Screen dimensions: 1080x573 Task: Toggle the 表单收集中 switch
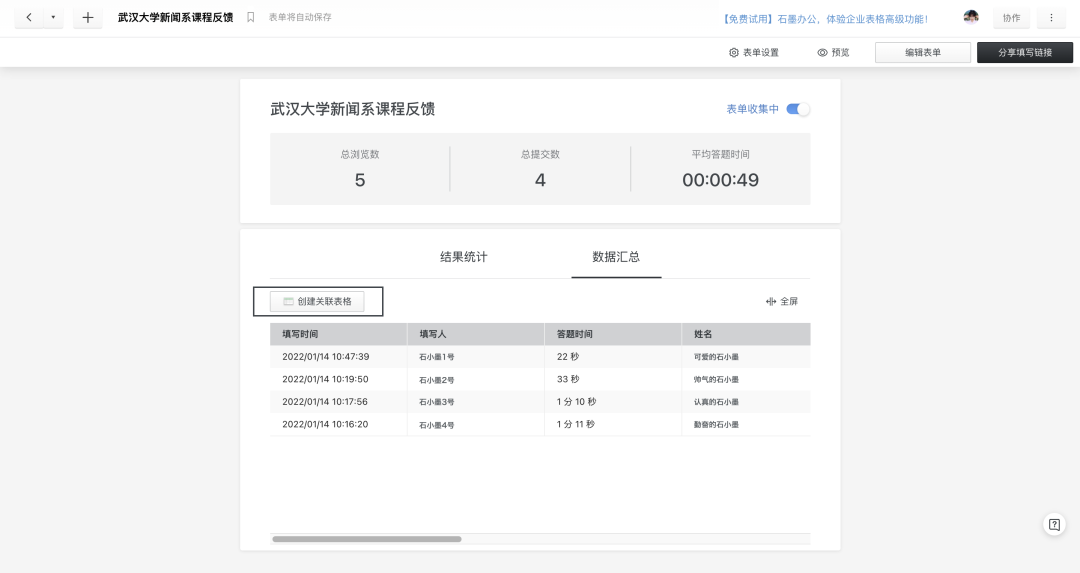798,109
